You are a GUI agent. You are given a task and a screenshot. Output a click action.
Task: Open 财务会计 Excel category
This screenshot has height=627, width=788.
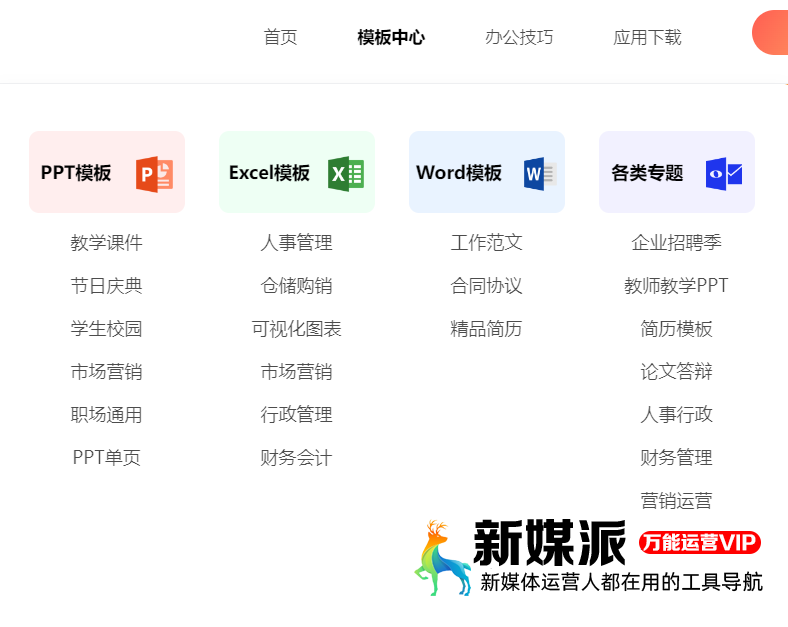coord(297,458)
